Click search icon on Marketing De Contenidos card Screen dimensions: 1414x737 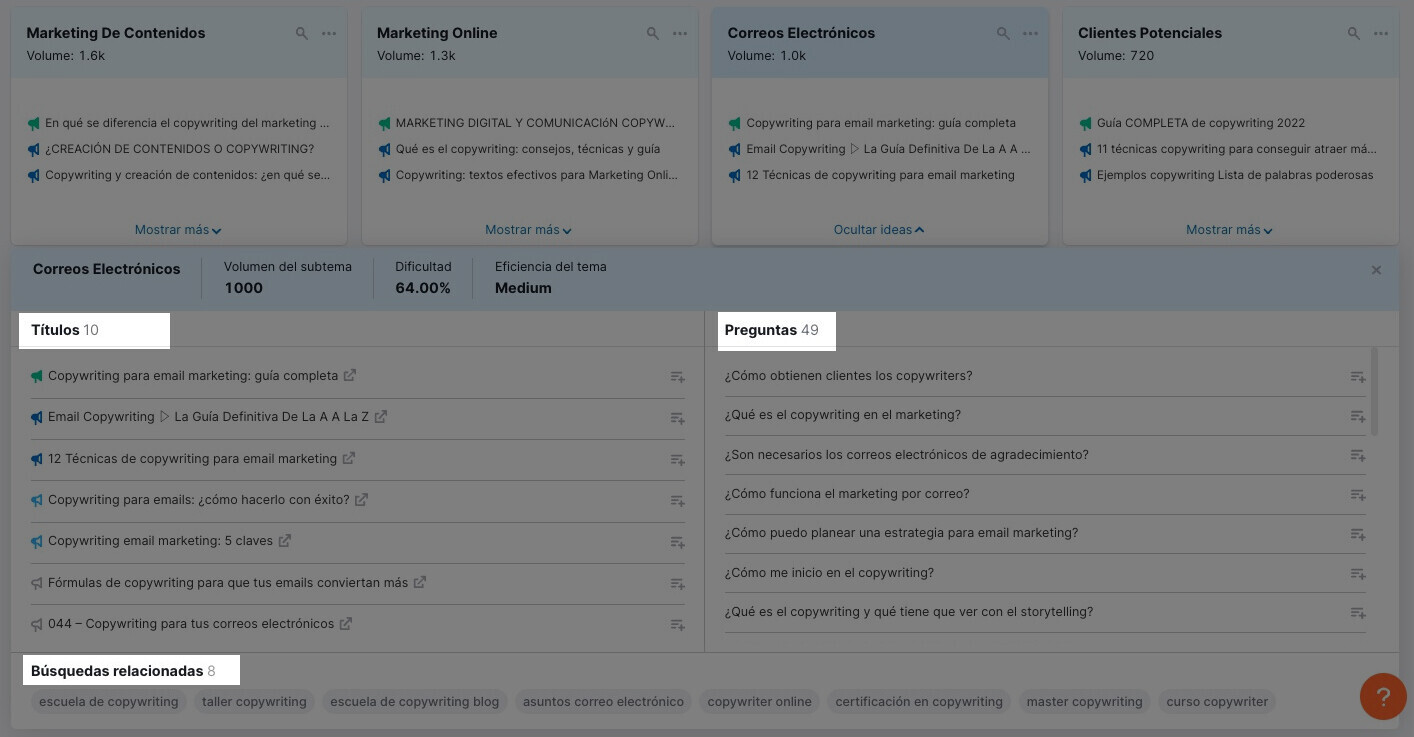click(x=302, y=34)
